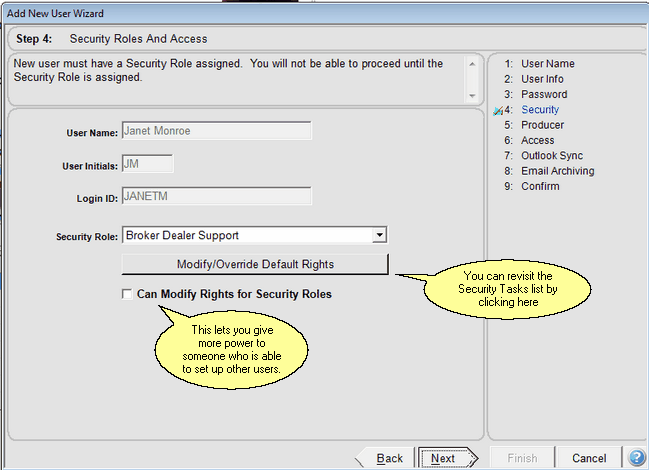Go Back to the previous step
This screenshot has width=649, height=470.
[x=384, y=458]
